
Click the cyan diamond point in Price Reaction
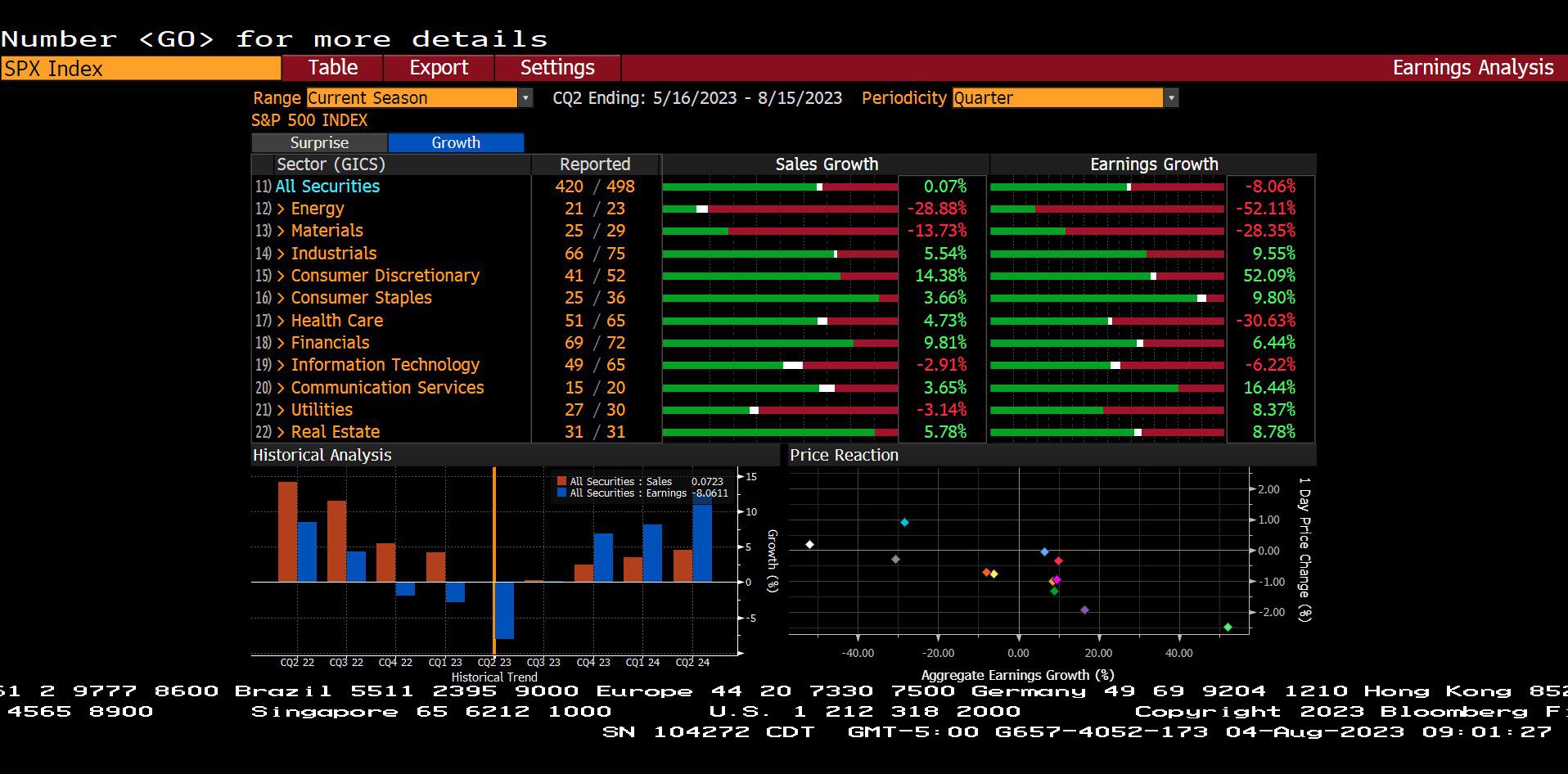pyautogui.click(x=904, y=523)
